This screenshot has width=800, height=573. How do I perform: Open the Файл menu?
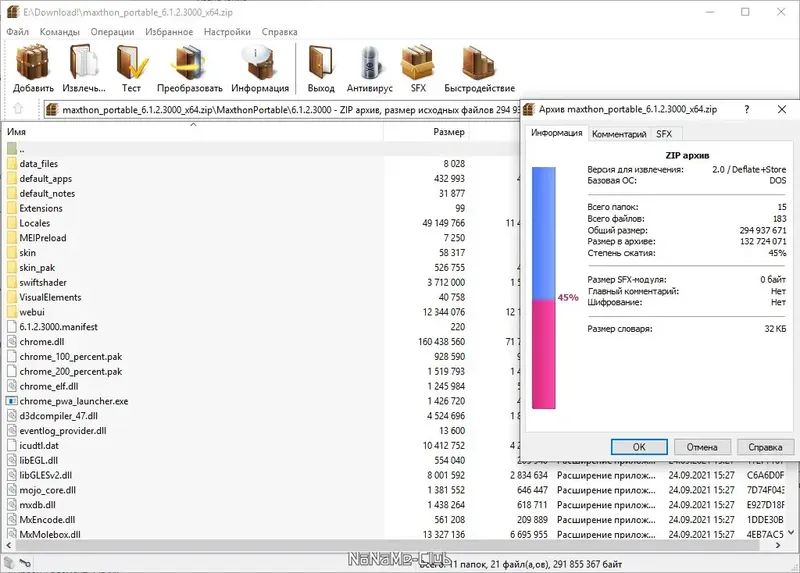coord(17,32)
